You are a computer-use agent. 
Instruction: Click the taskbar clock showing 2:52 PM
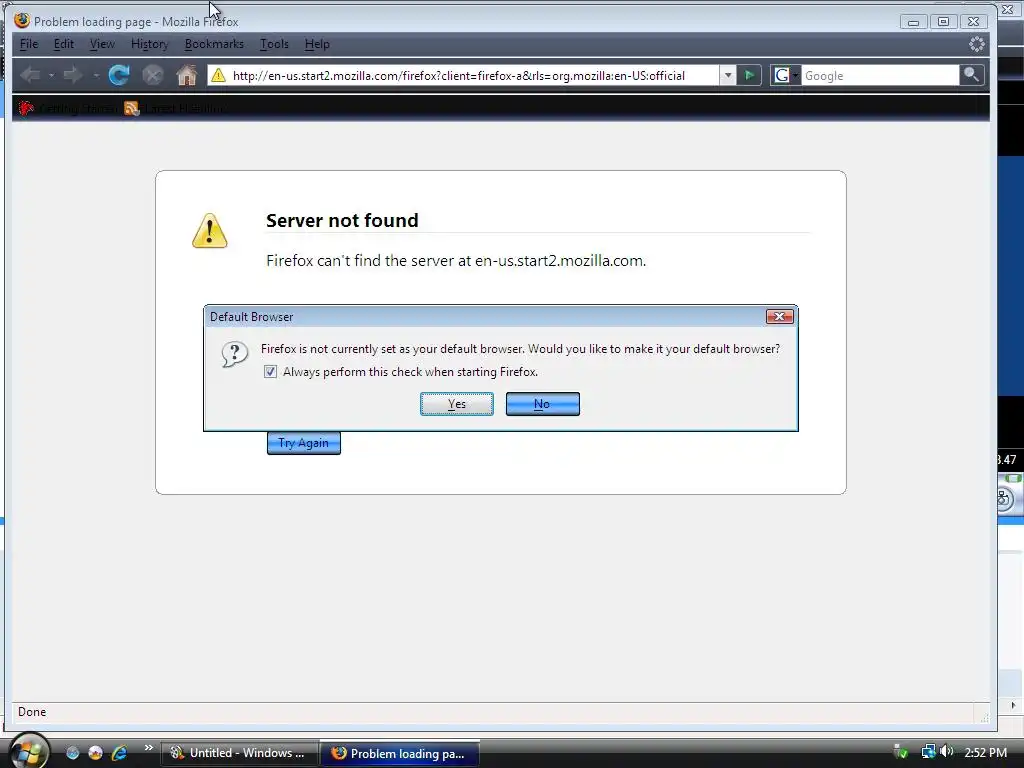tap(985, 752)
